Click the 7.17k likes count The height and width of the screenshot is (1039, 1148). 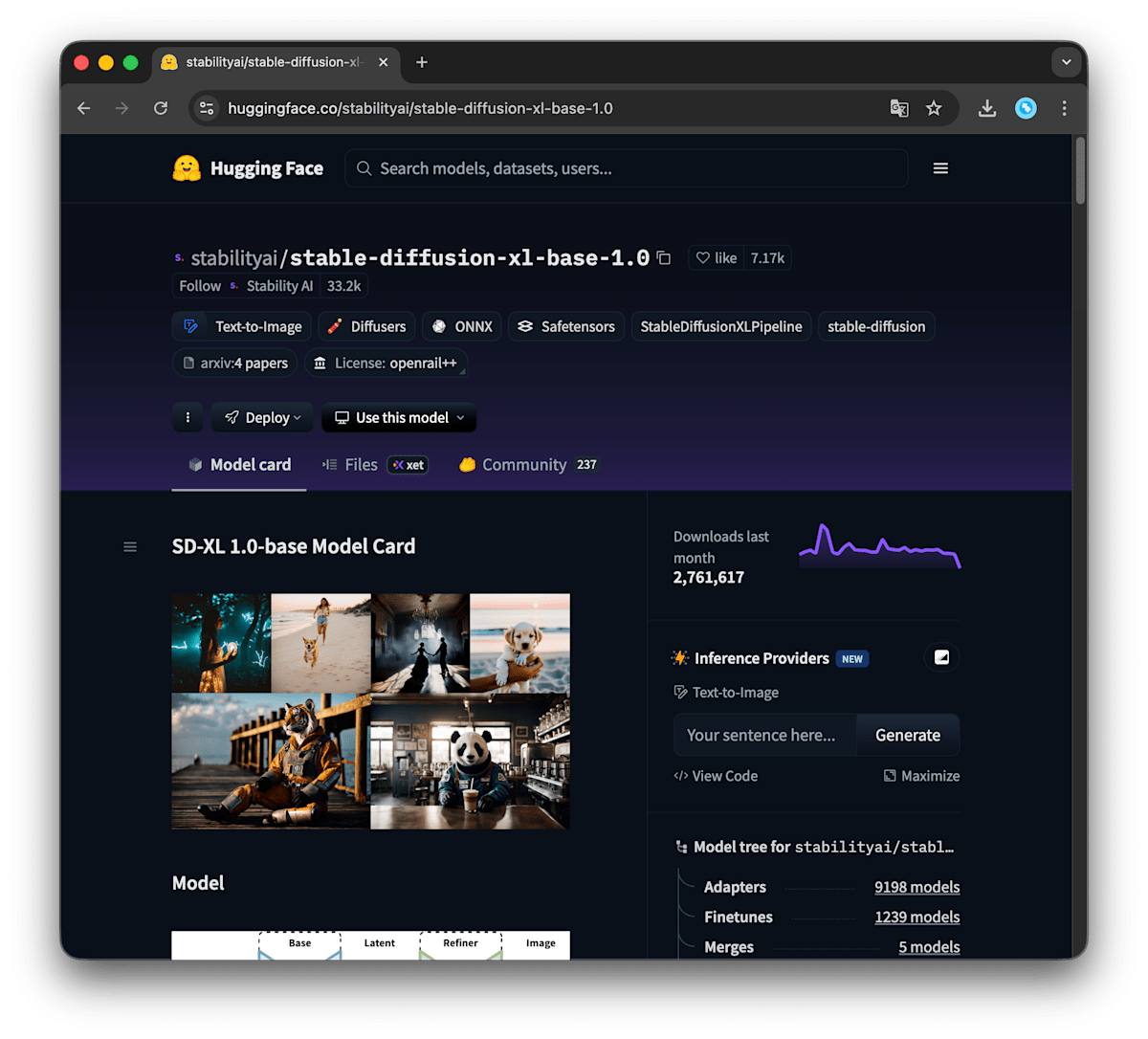767,258
